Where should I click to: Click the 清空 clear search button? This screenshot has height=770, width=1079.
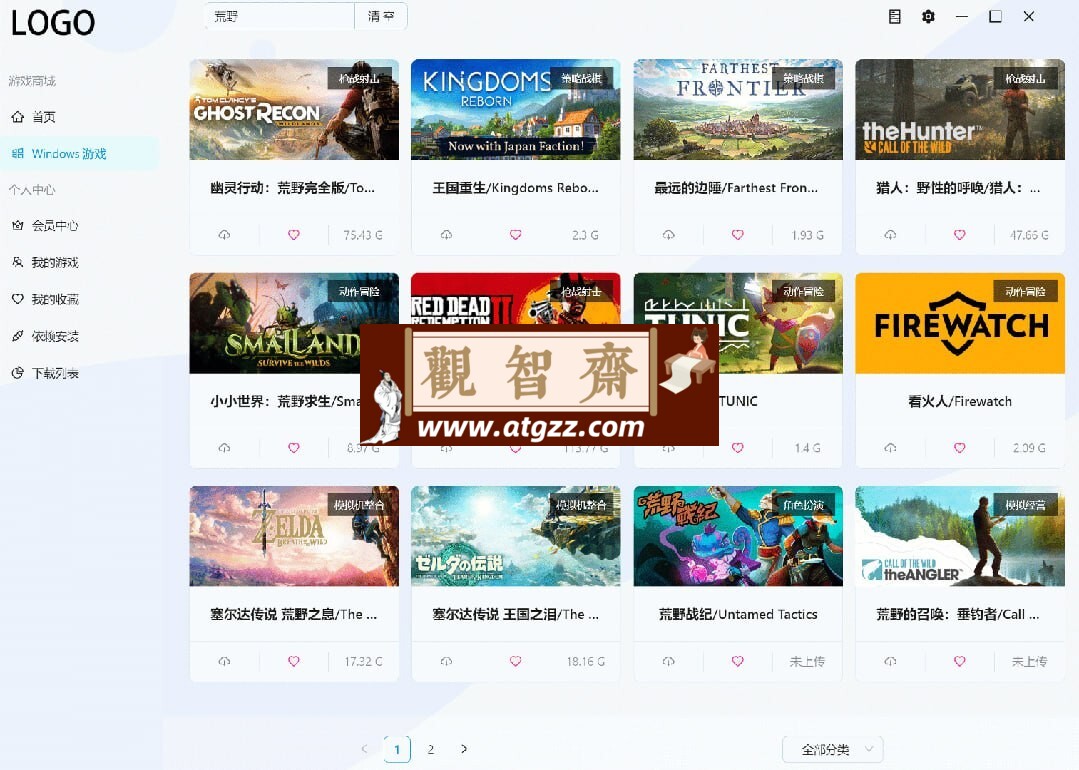(x=381, y=16)
